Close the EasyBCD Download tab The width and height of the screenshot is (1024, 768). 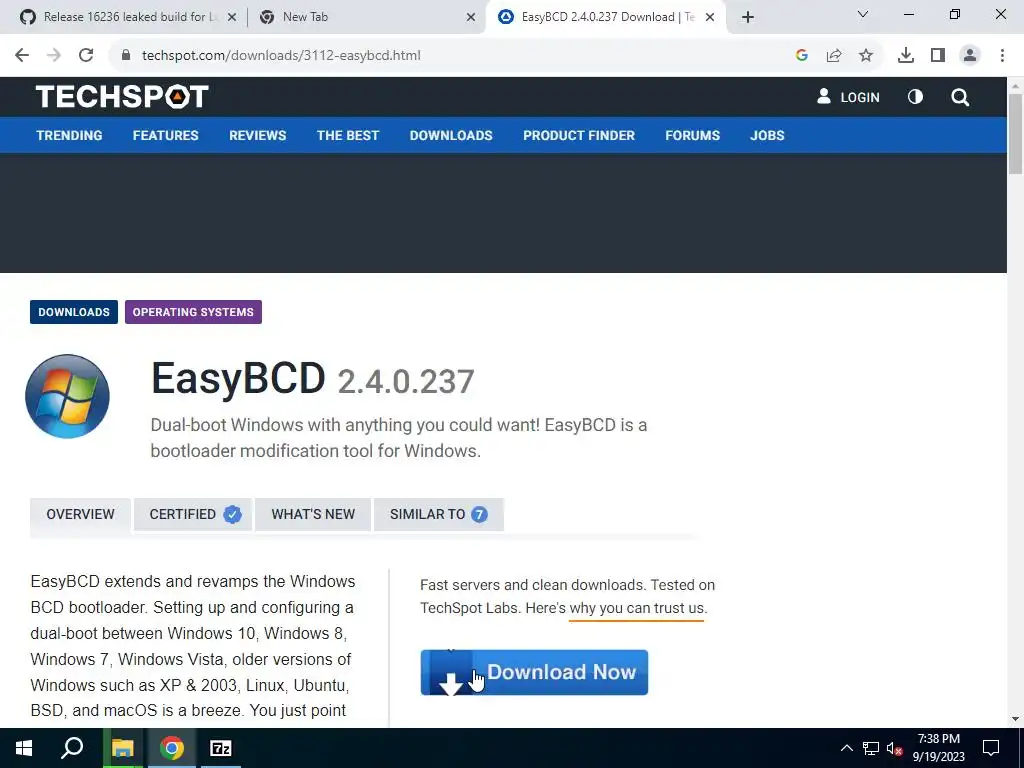[x=710, y=18]
